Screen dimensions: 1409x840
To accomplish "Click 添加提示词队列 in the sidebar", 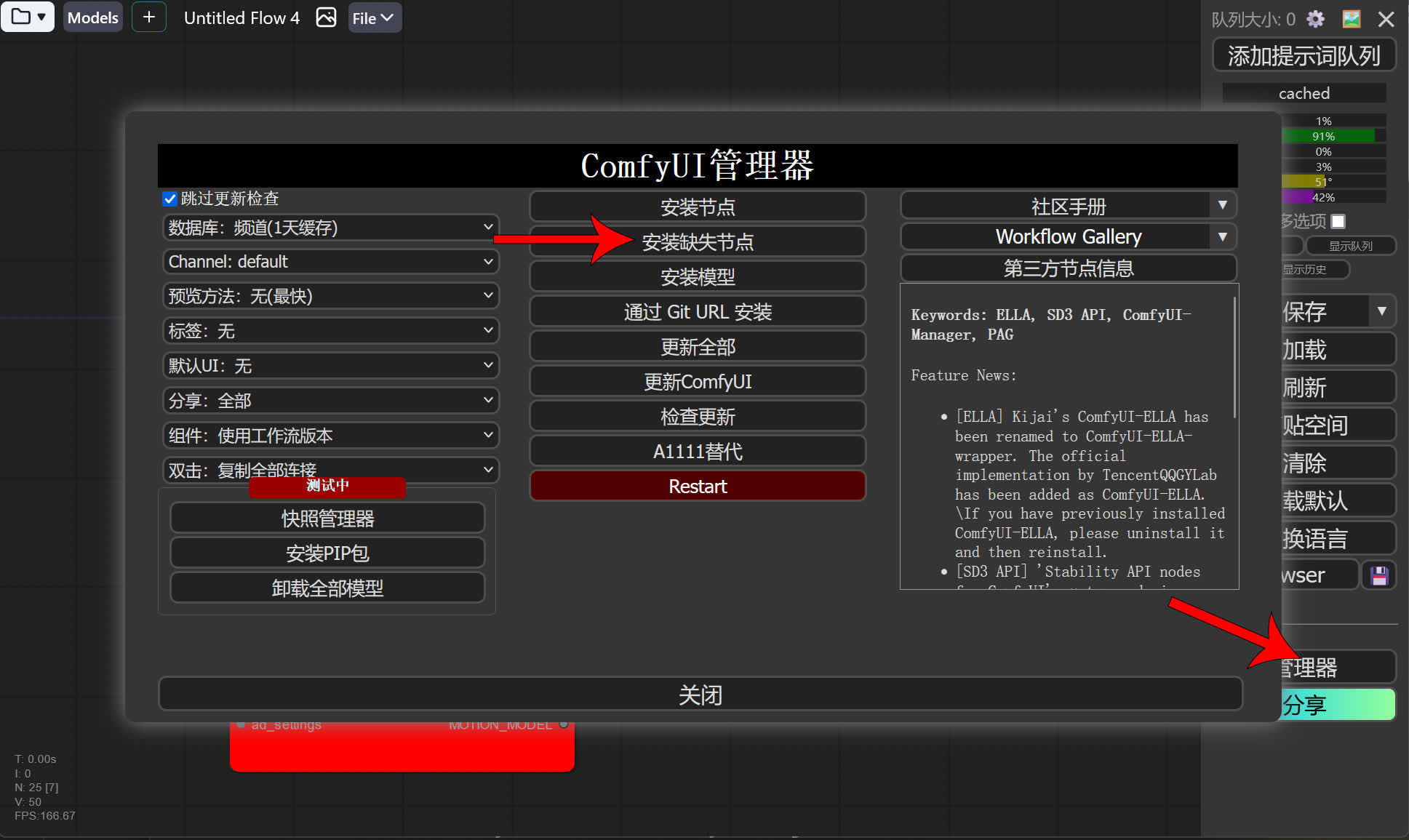I will pos(1304,55).
